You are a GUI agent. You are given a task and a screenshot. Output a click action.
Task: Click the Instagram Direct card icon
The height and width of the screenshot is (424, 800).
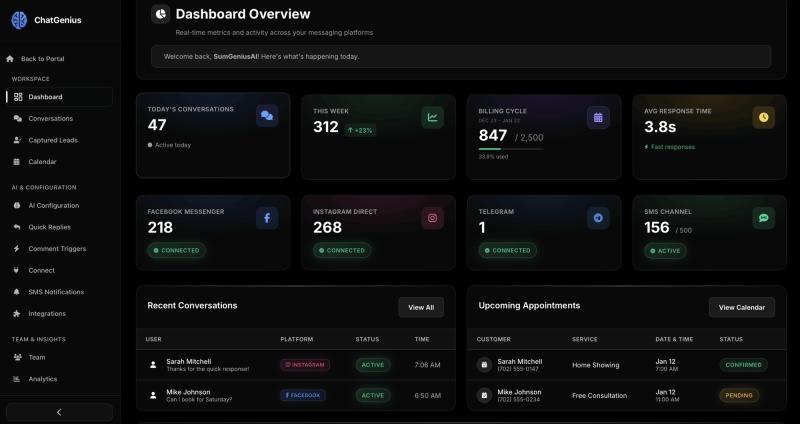433,217
